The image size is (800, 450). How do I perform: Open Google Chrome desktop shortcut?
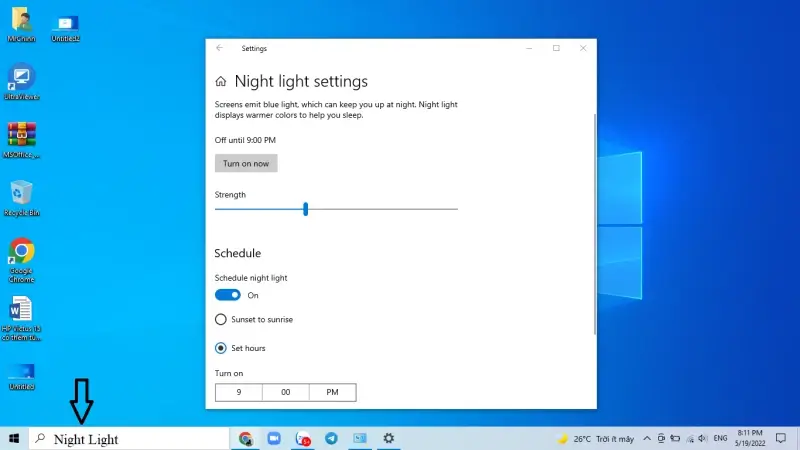pos(22,252)
